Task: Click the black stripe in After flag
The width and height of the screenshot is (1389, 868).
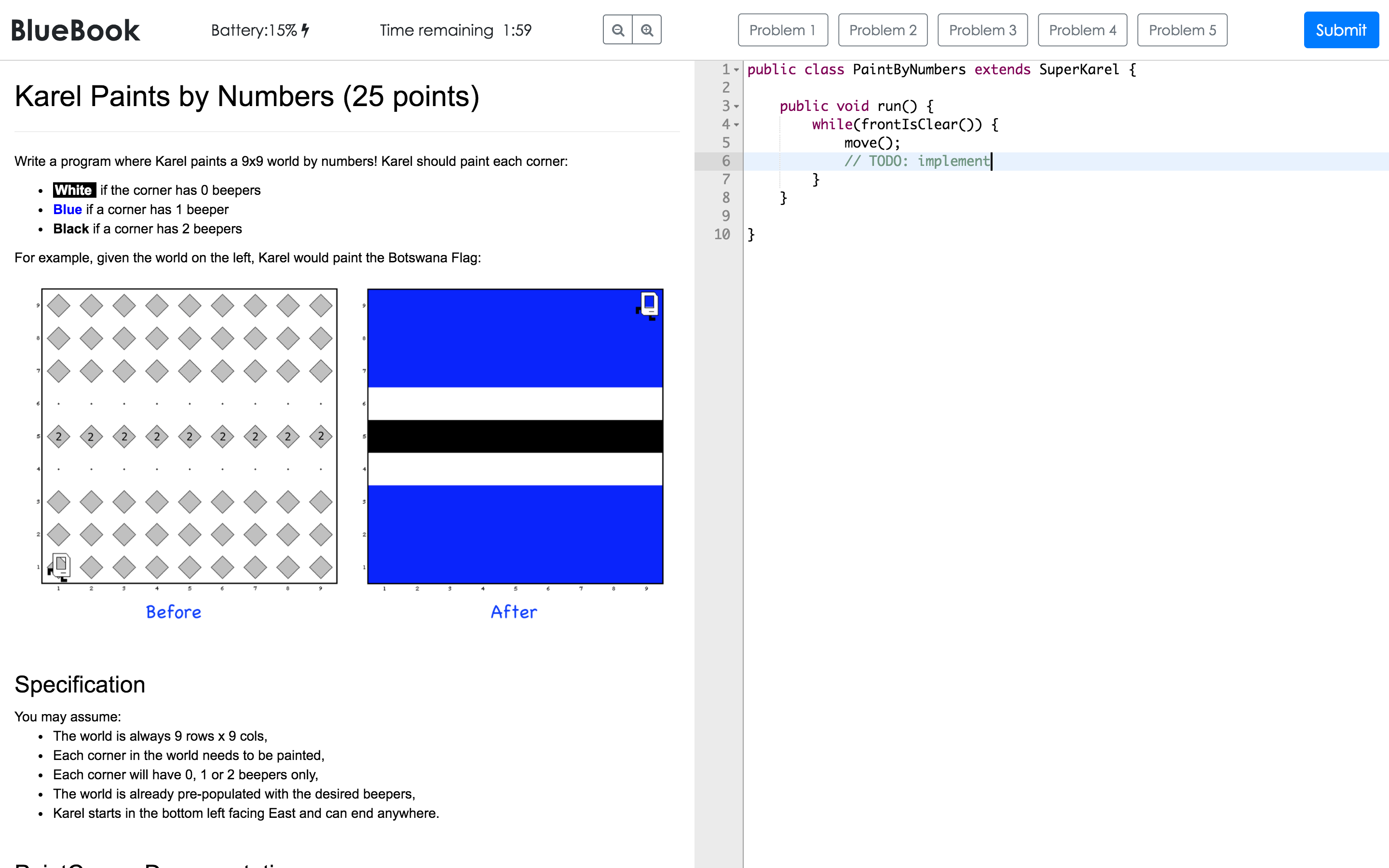Action: 515,436
